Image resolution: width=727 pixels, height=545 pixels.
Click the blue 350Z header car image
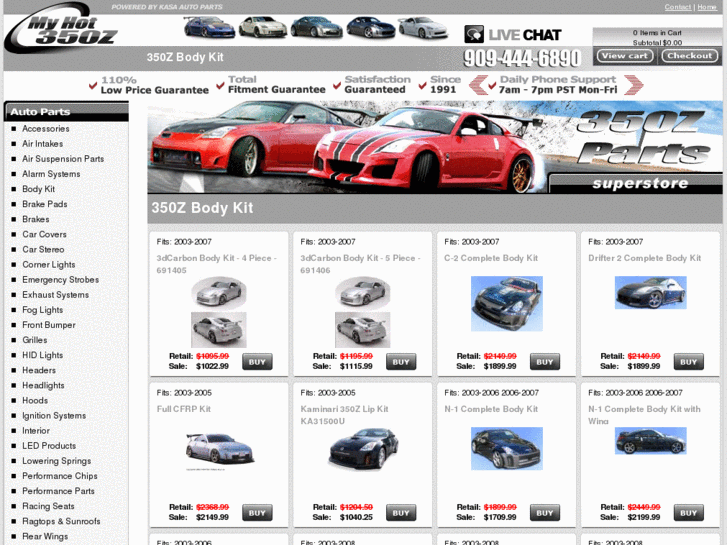pos(210,27)
